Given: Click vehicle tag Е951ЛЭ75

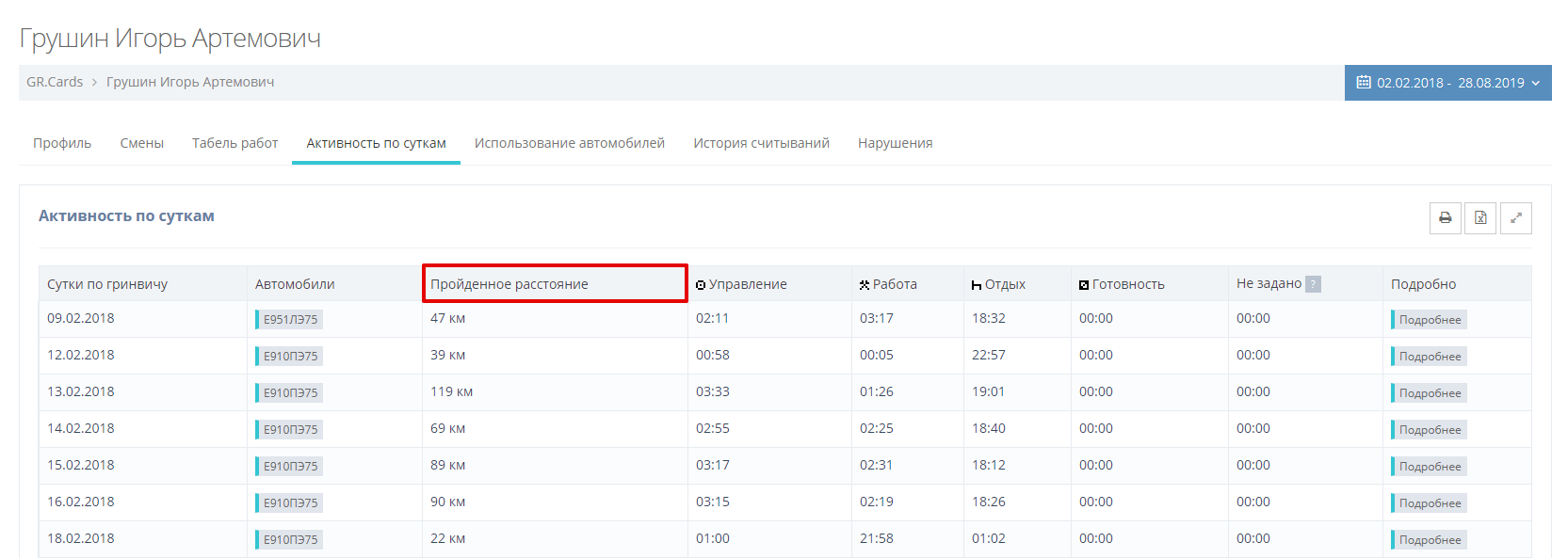Looking at the screenshot, I should pos(290,320).
